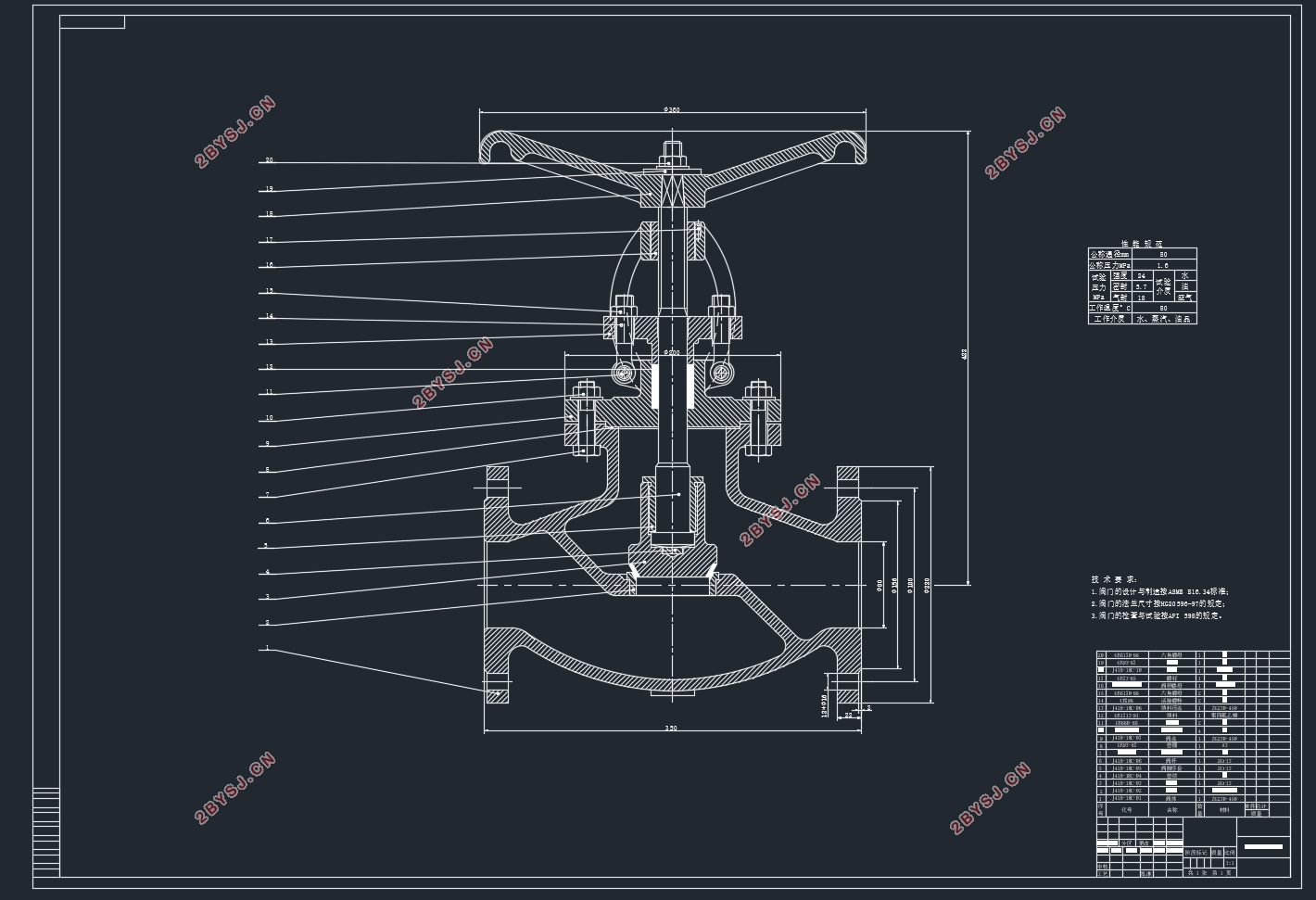The image size is (1316, 900).
Task: Select part callout number 8
Action: [267, 470]
